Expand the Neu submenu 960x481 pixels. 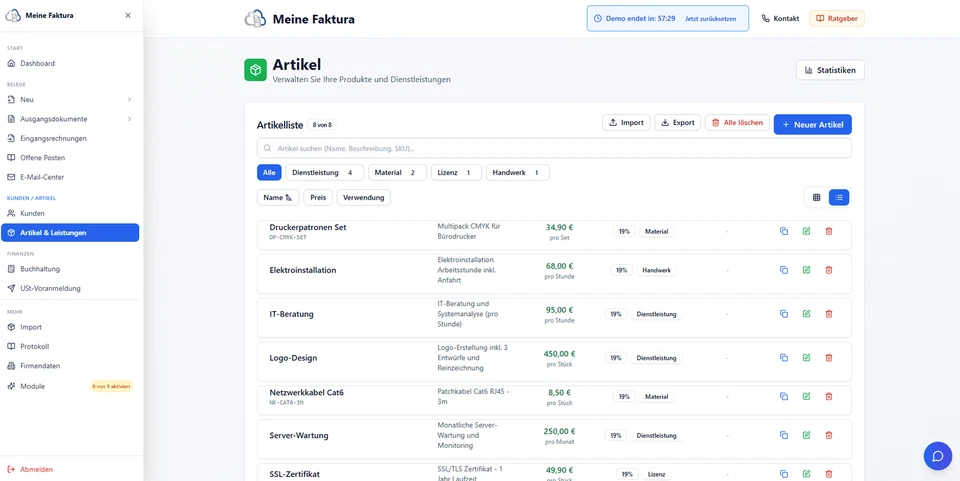pos(129,99)
